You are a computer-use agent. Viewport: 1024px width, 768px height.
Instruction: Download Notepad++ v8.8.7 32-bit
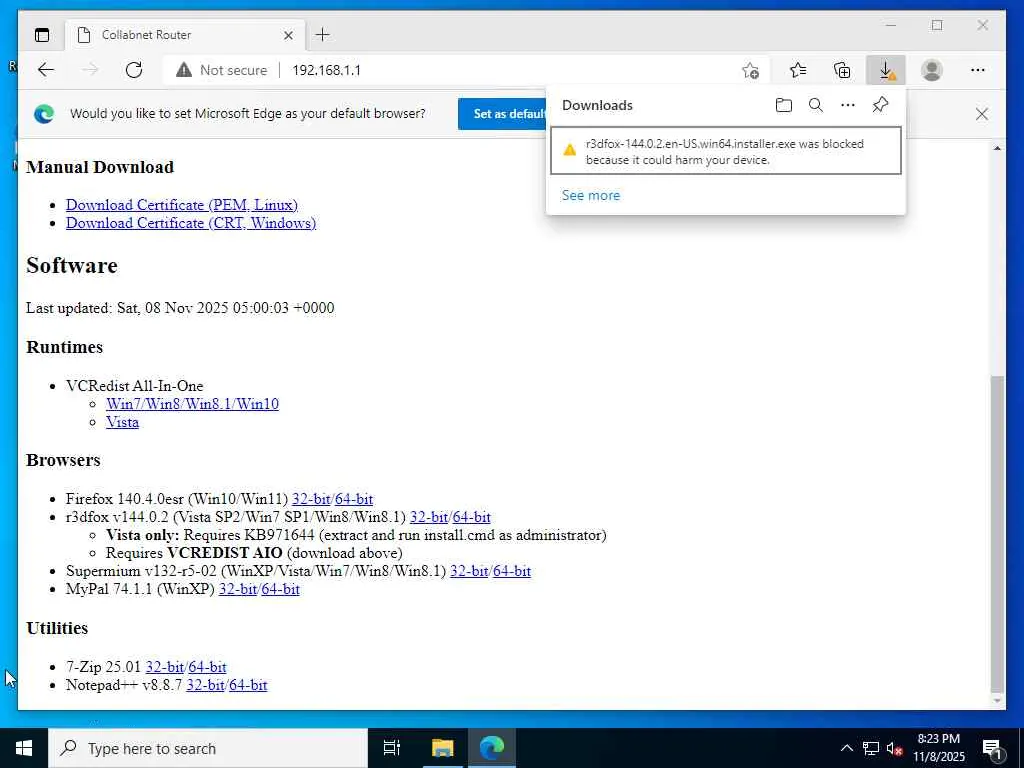coord(206,685)
